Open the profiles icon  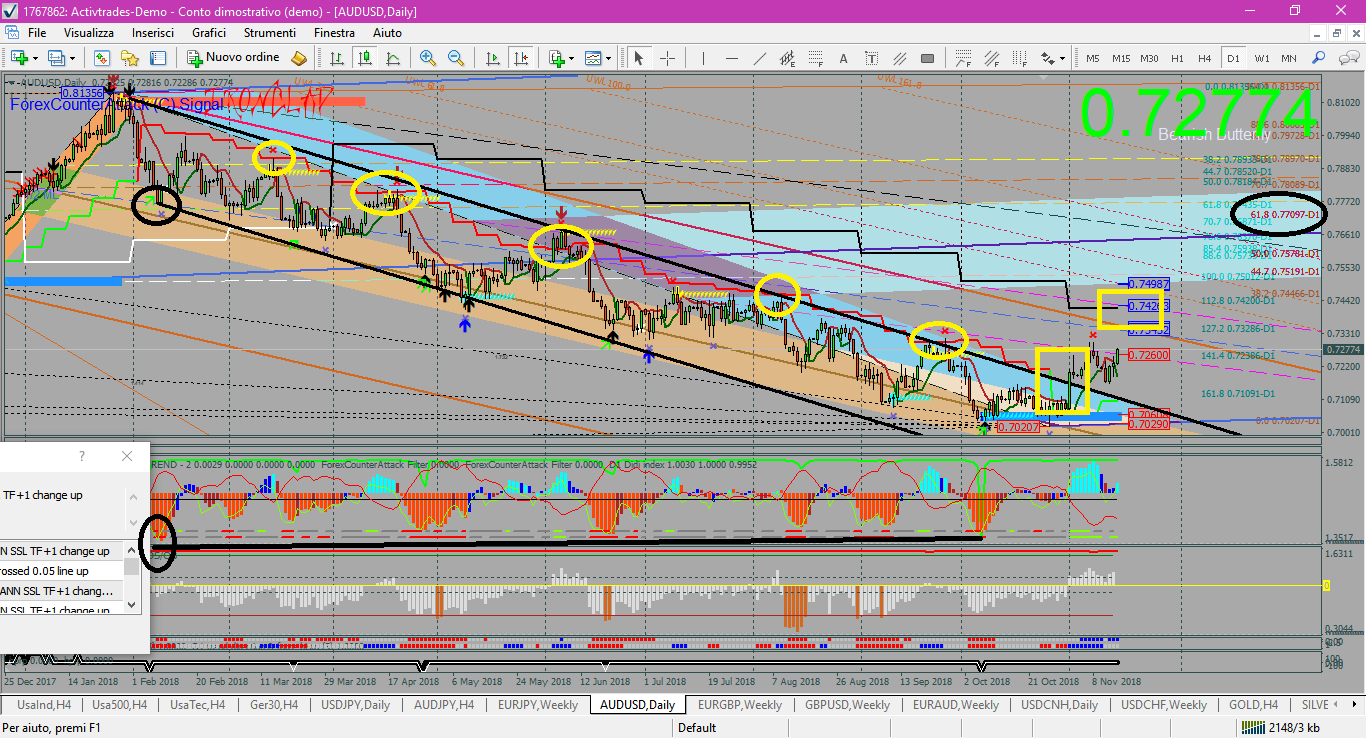(58, 58)
